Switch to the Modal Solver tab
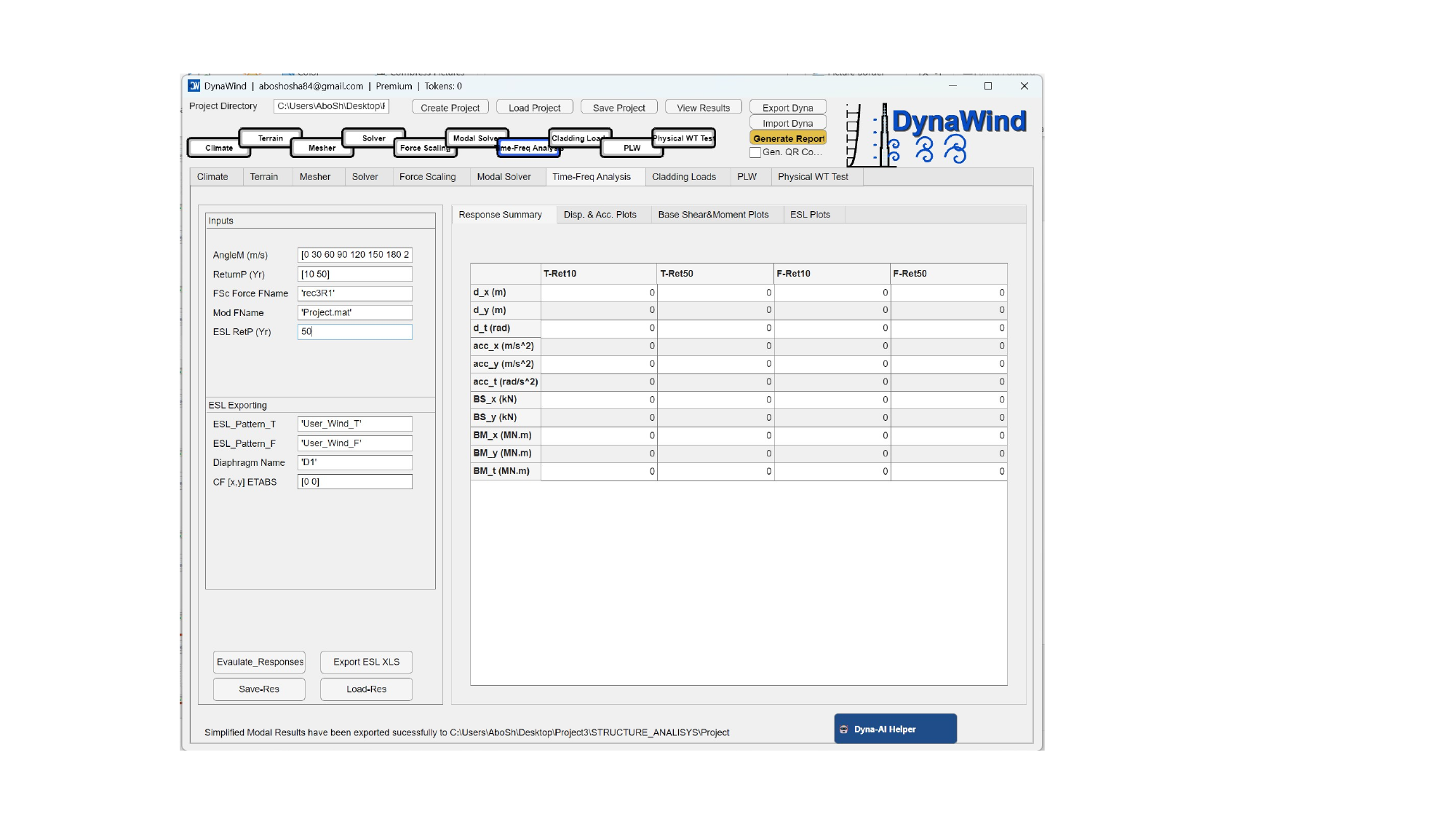 pos(504,177)
